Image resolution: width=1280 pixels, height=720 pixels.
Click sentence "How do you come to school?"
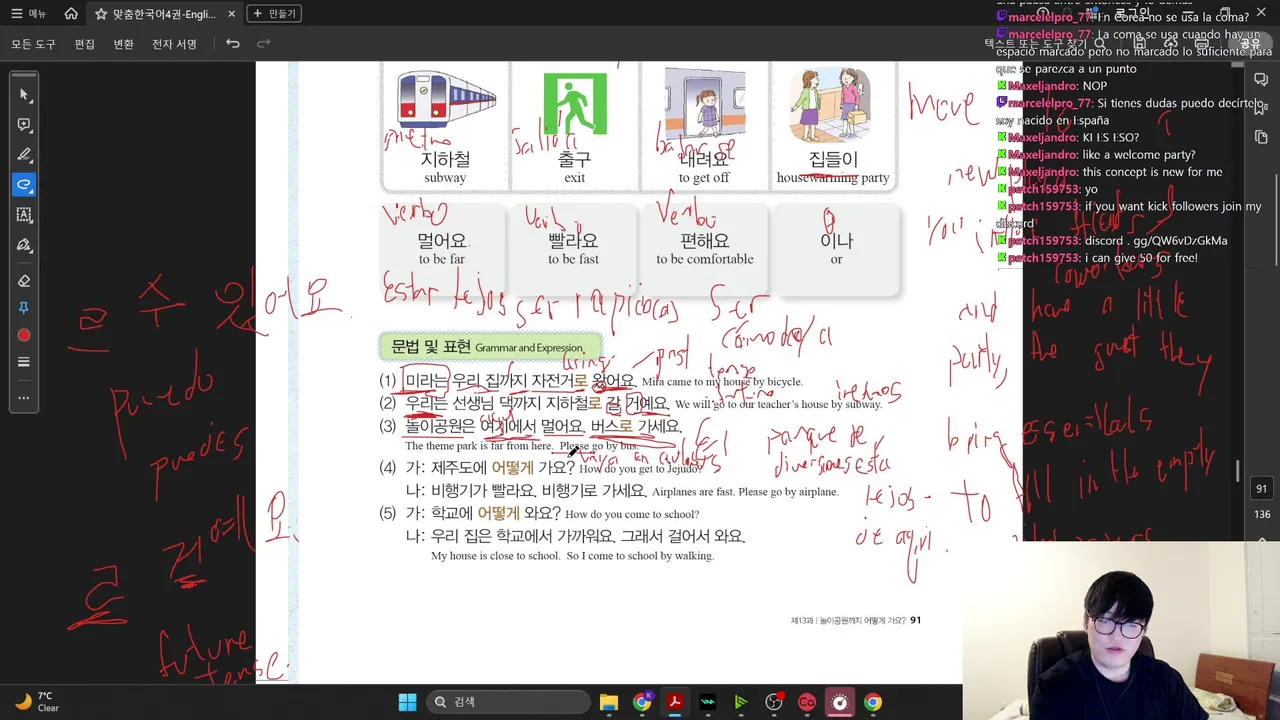point(632,515)
